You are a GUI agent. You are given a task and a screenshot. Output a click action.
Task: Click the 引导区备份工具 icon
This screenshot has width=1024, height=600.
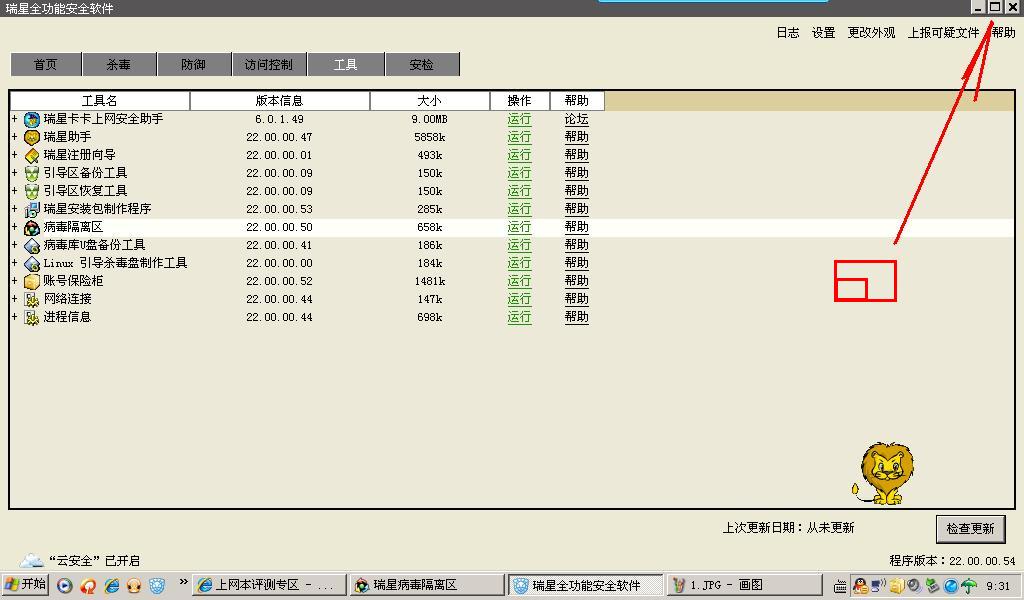[31, 173]
